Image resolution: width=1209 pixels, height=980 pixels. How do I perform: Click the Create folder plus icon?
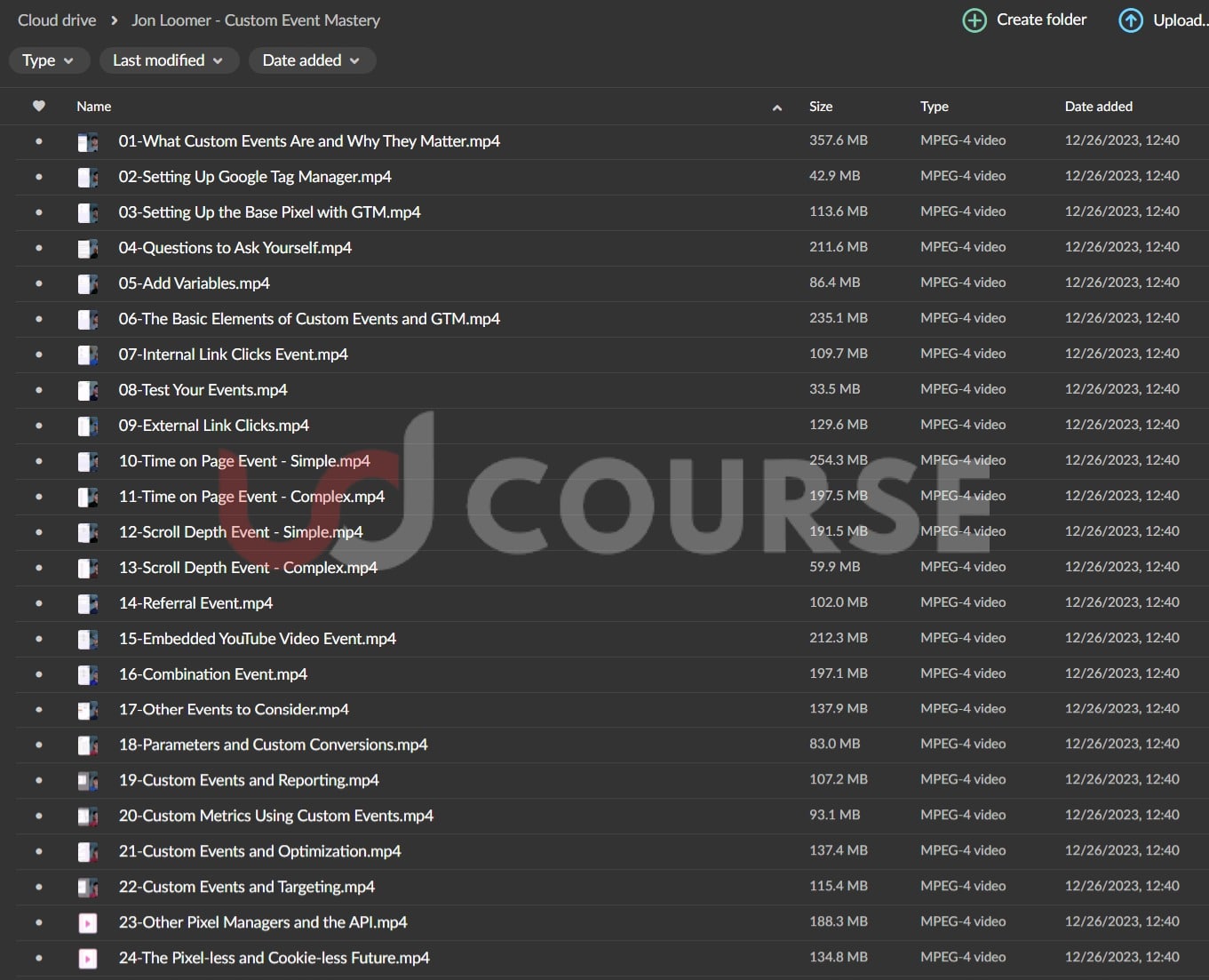click(x=974, y=20)
